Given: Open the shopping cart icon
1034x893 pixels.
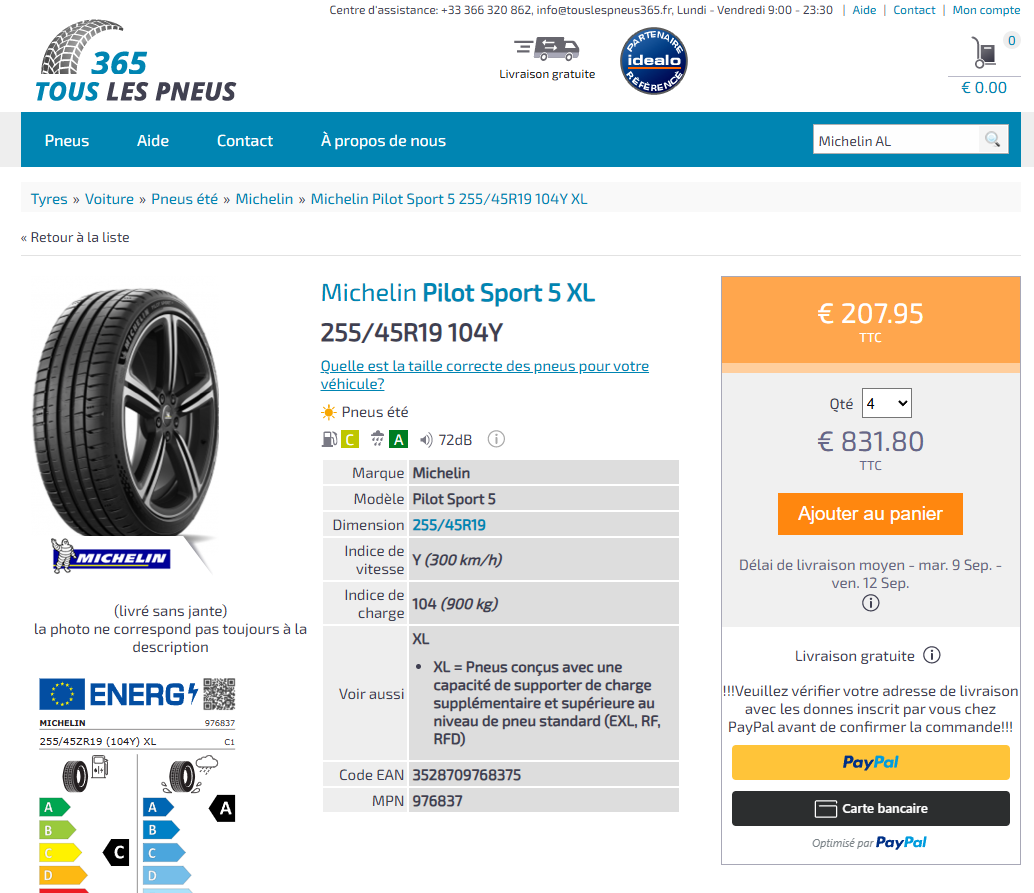Looking at the screenshot, I should [x=984, y=52].
